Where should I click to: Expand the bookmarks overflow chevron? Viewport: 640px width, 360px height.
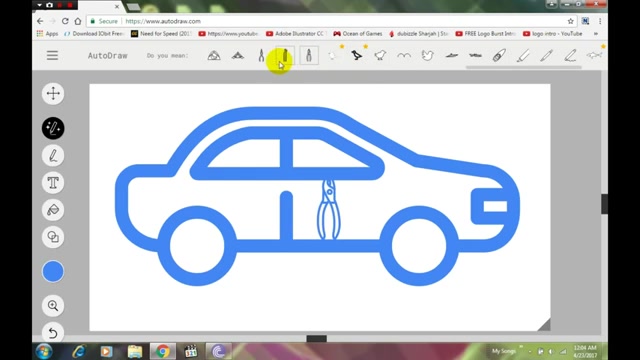pos(596,33)
